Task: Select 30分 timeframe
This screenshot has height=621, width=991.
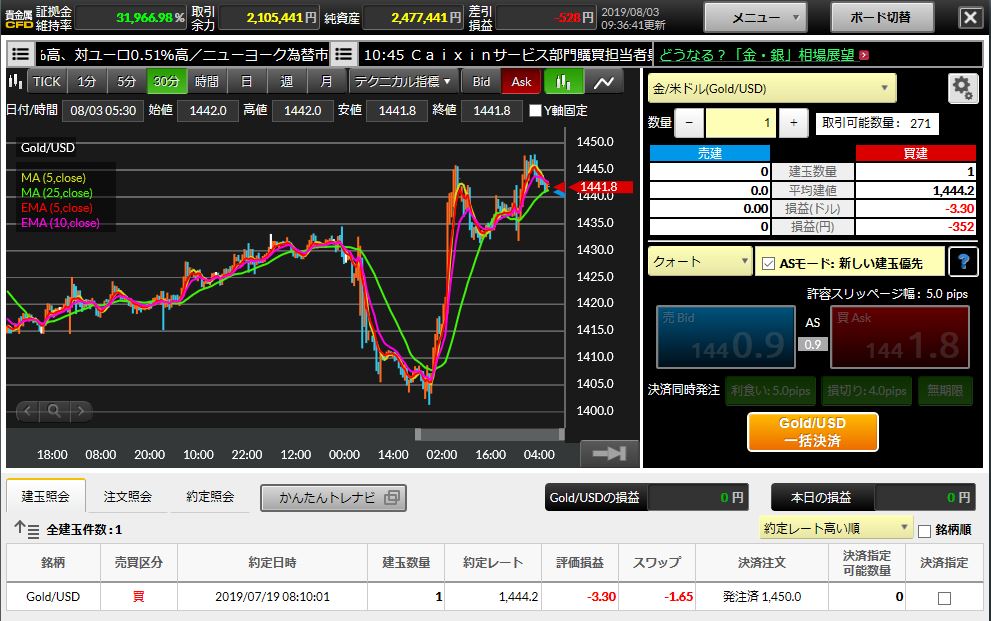Action: pos(167,81)
